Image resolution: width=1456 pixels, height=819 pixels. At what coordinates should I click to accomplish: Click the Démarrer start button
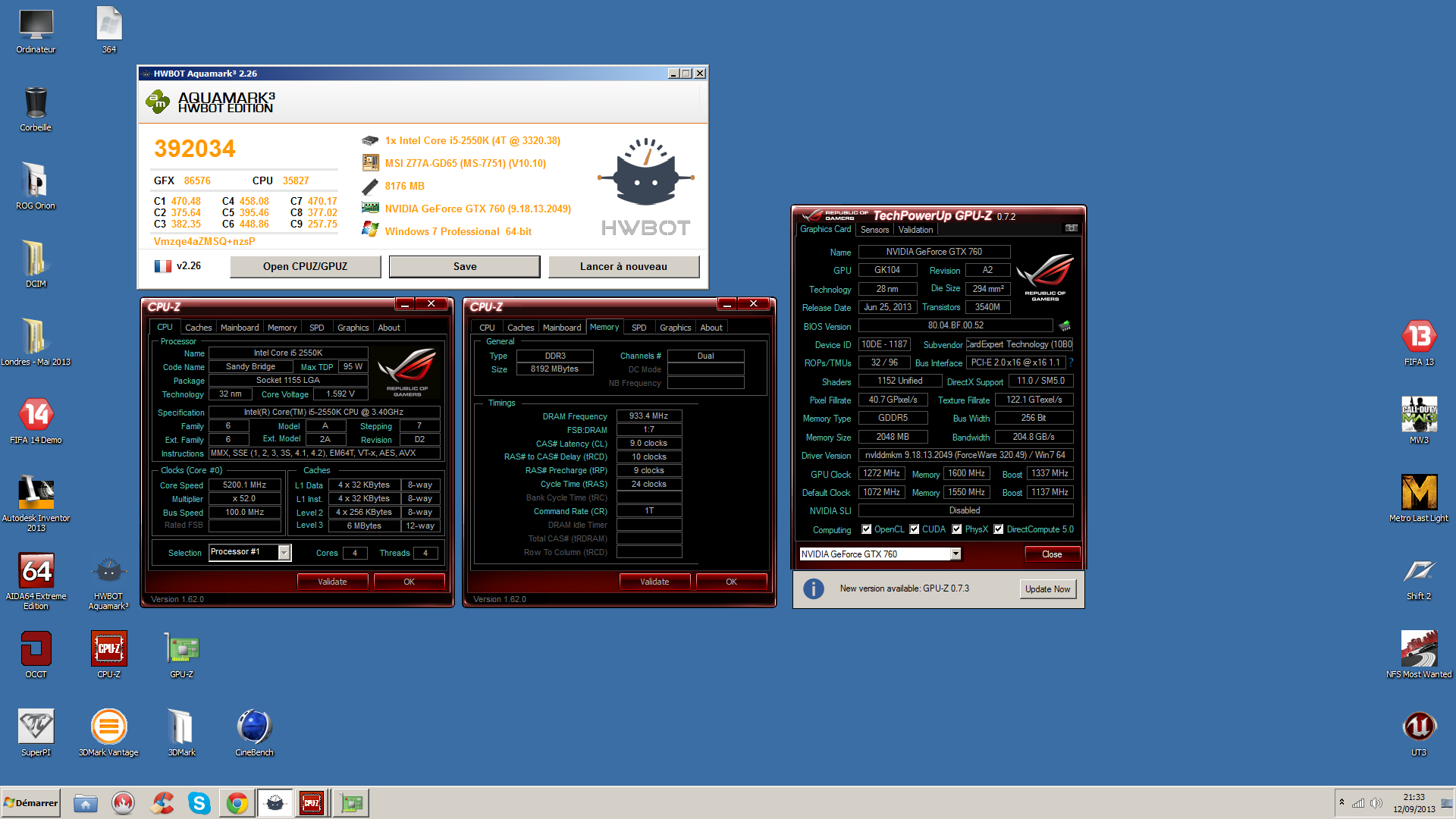coord(30,803)
